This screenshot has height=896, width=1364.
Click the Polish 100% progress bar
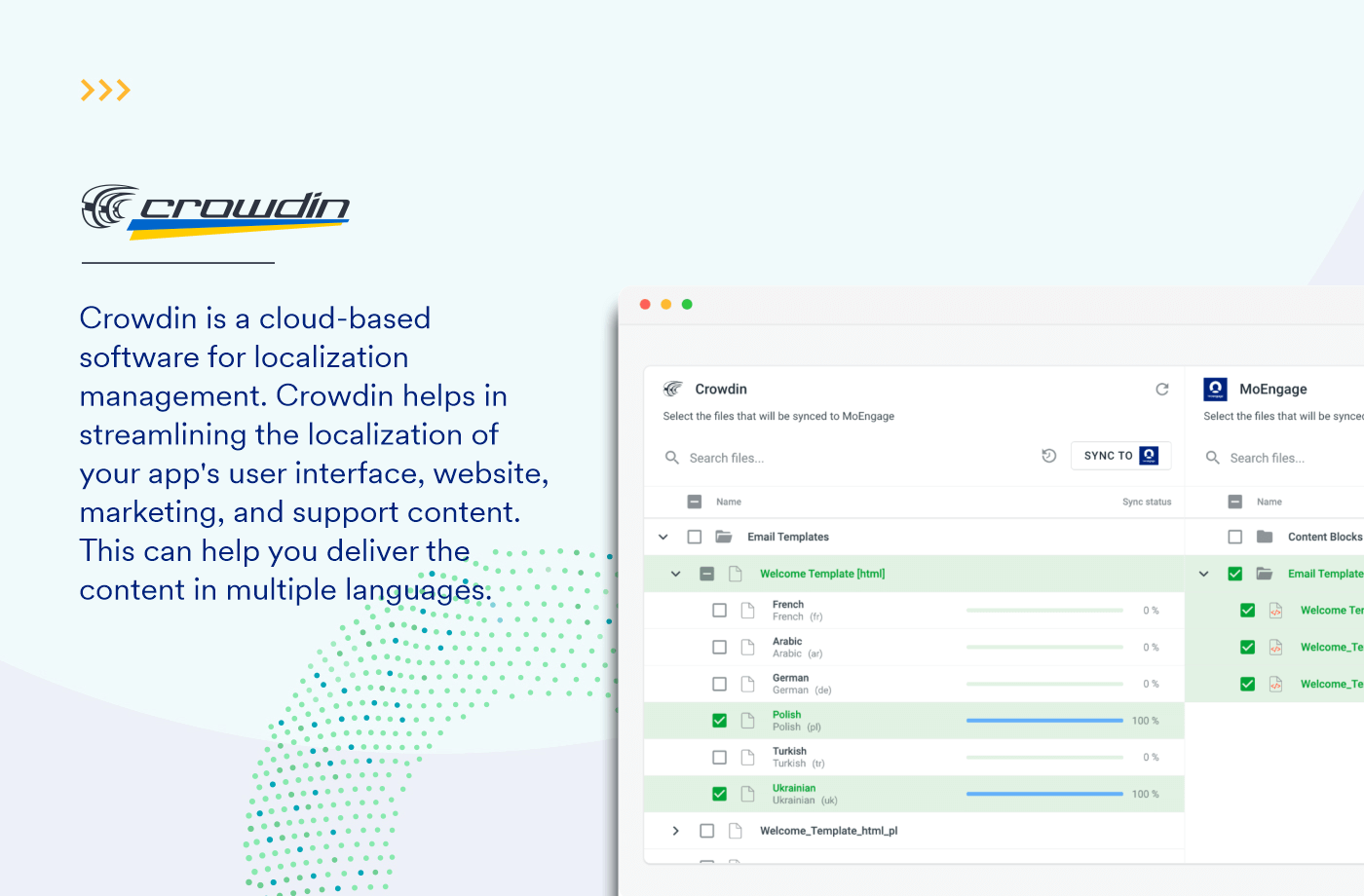pyautogui.click(x=1044, y=721)
